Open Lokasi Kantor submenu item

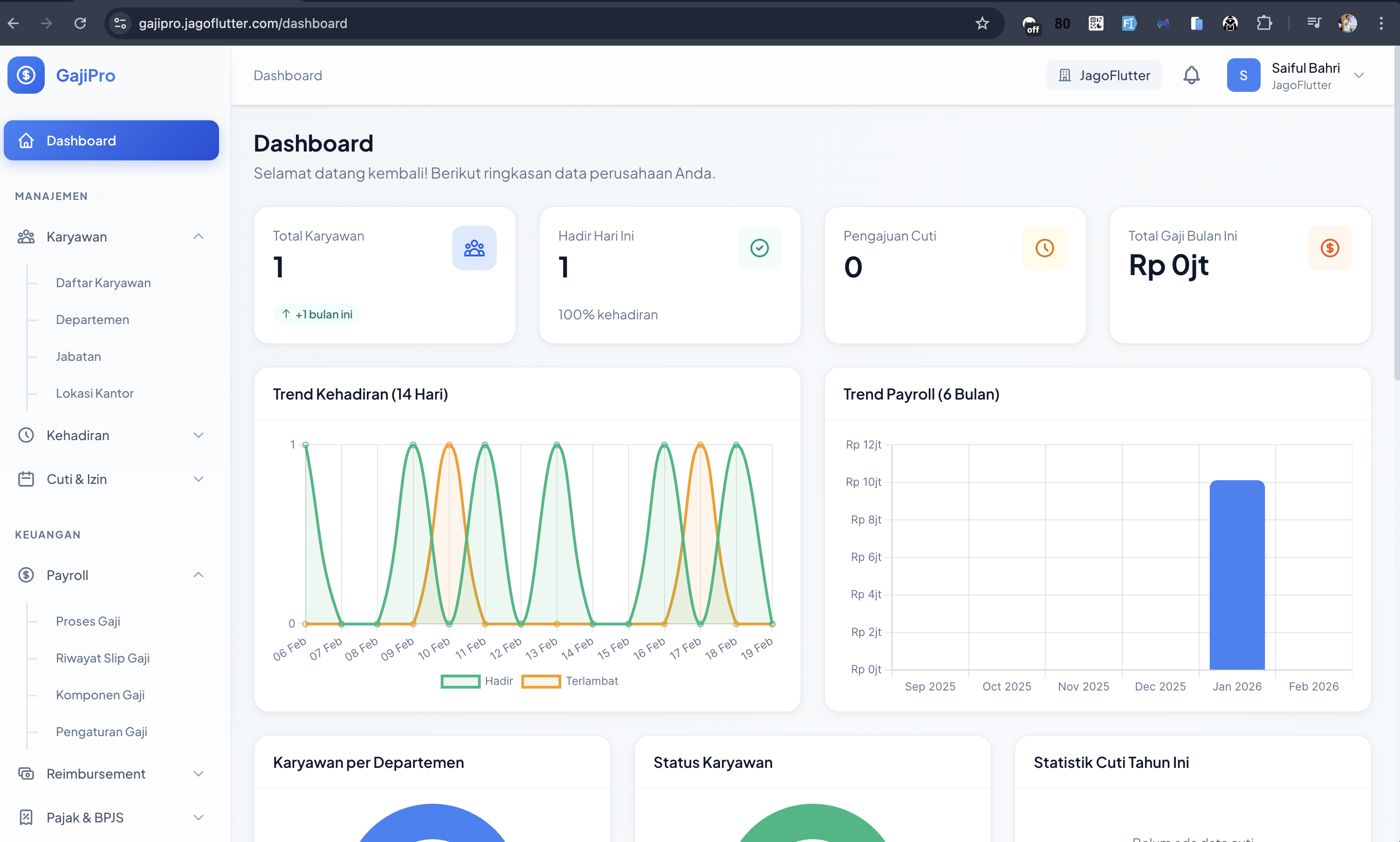click(95, 393)
